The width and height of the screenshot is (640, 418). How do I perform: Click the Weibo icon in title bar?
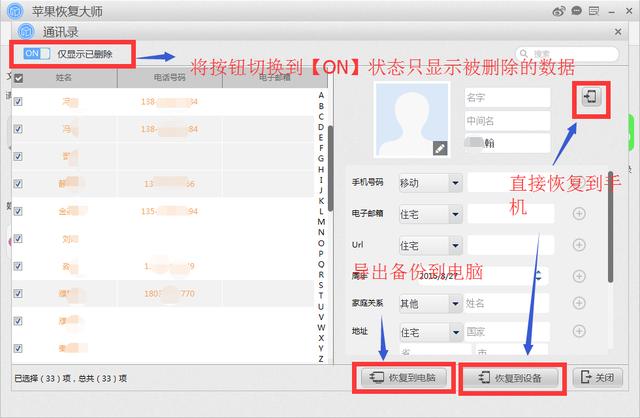558,11
